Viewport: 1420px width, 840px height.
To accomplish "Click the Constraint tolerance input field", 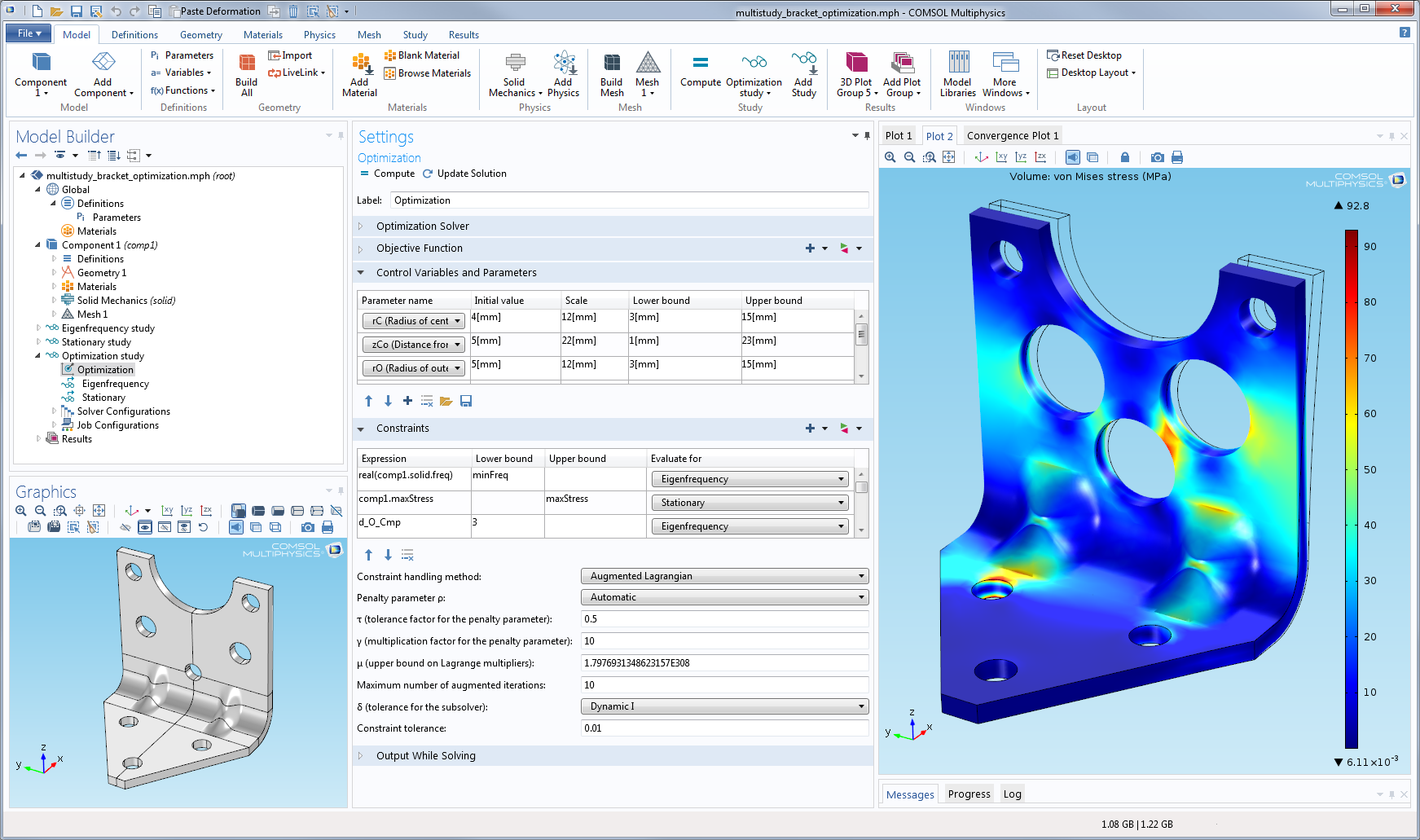I will click(x=724, y=728).
